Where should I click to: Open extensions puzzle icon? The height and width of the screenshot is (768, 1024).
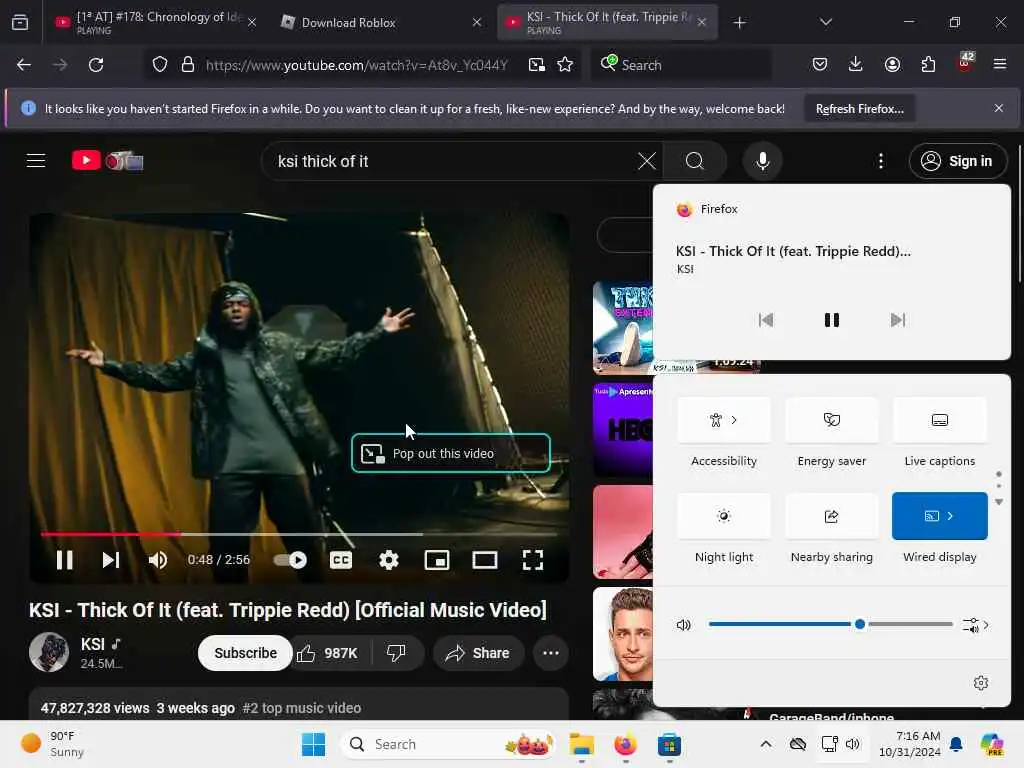click(x=928, y=64)
